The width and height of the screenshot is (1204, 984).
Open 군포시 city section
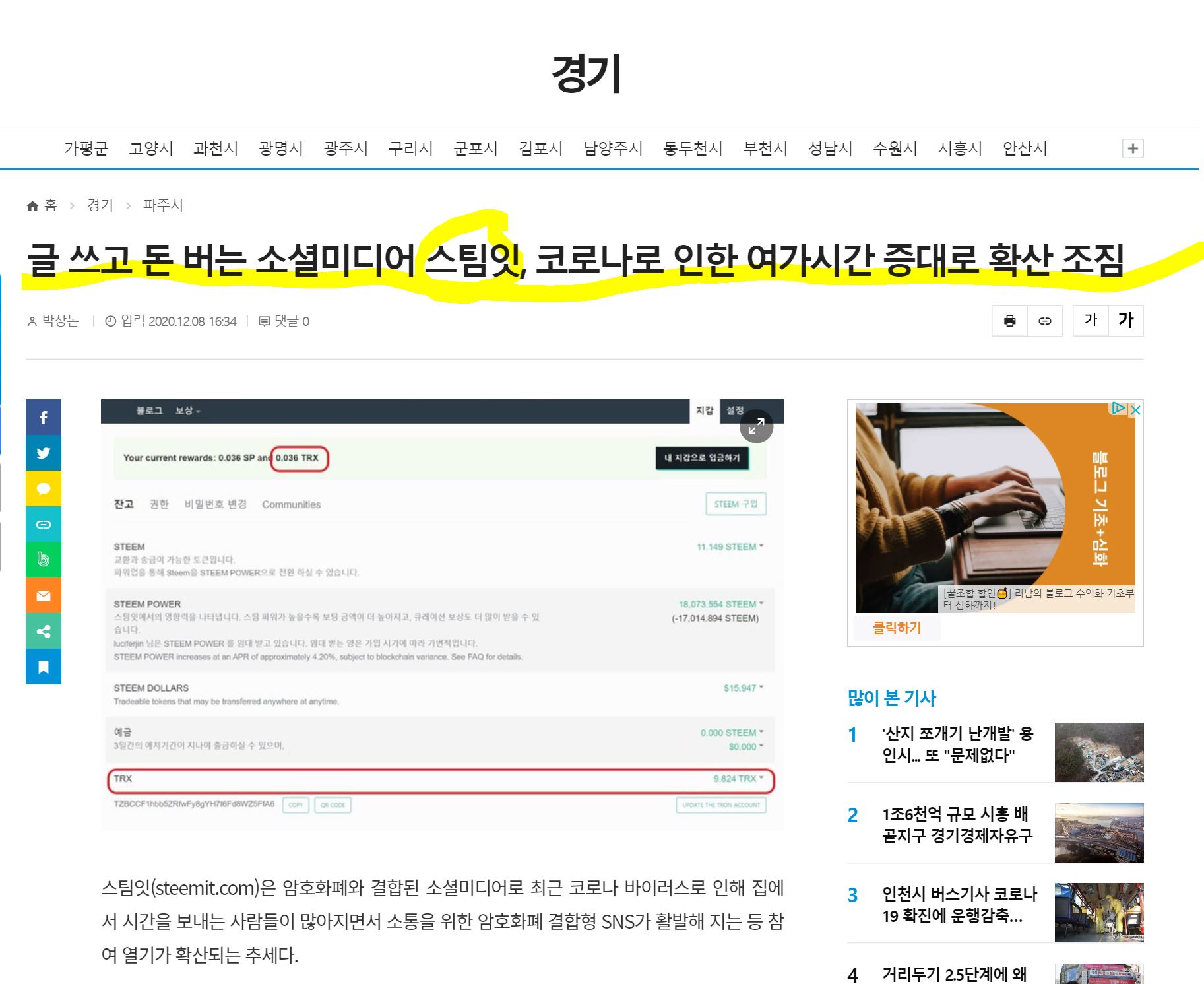476,148
